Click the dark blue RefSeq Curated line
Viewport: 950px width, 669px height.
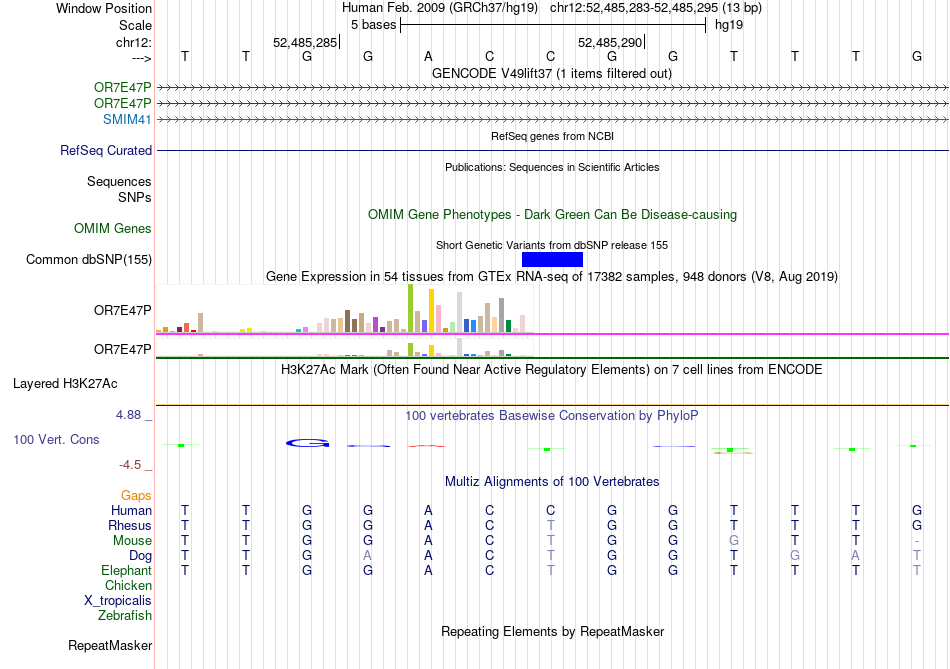(x=552, y=150)
